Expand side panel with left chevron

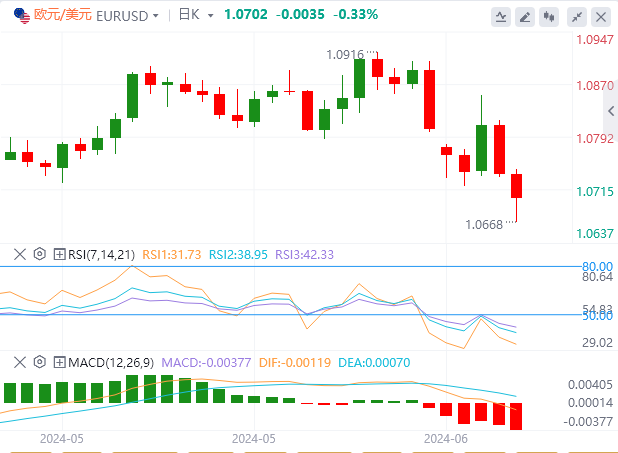(611, 111)
